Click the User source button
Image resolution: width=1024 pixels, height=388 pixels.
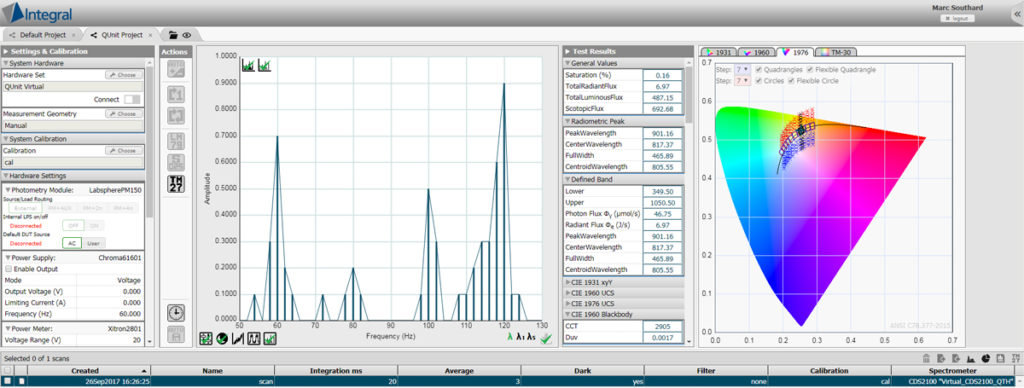tap(94, 243)
